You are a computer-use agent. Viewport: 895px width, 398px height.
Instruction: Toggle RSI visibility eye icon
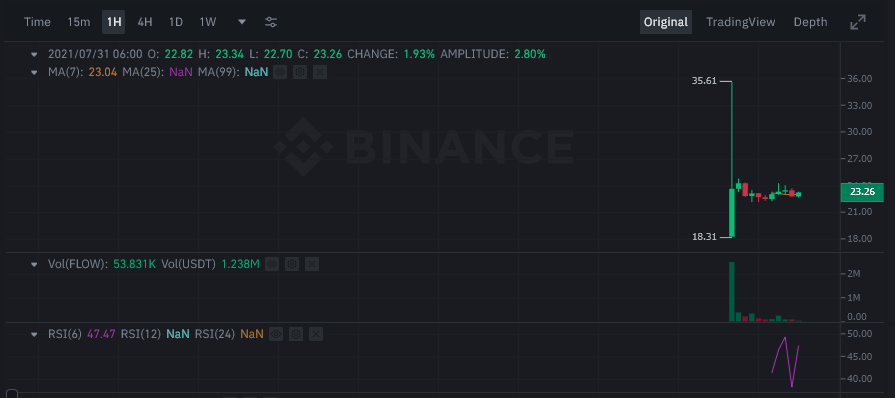(x=276, y=334)
